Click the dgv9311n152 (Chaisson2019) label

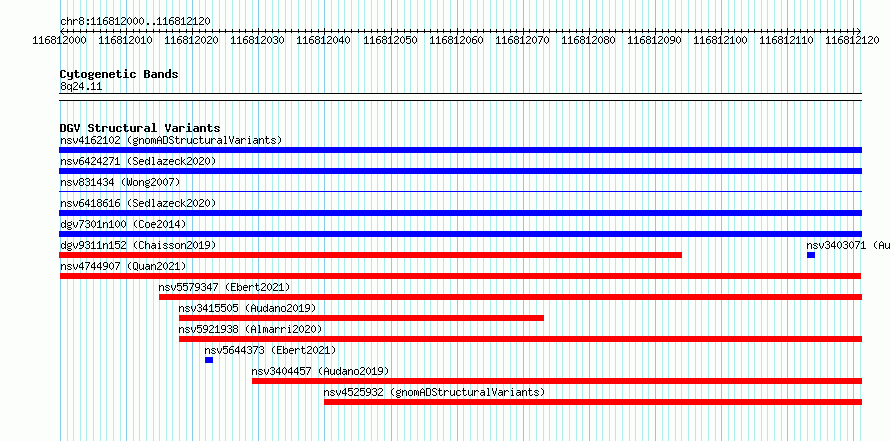tap(138, 245)
